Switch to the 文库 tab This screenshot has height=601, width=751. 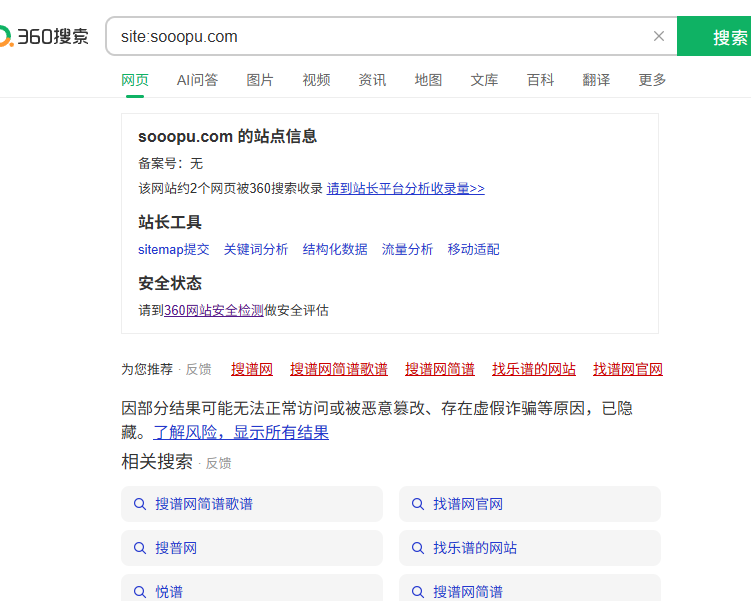point(484,80)
